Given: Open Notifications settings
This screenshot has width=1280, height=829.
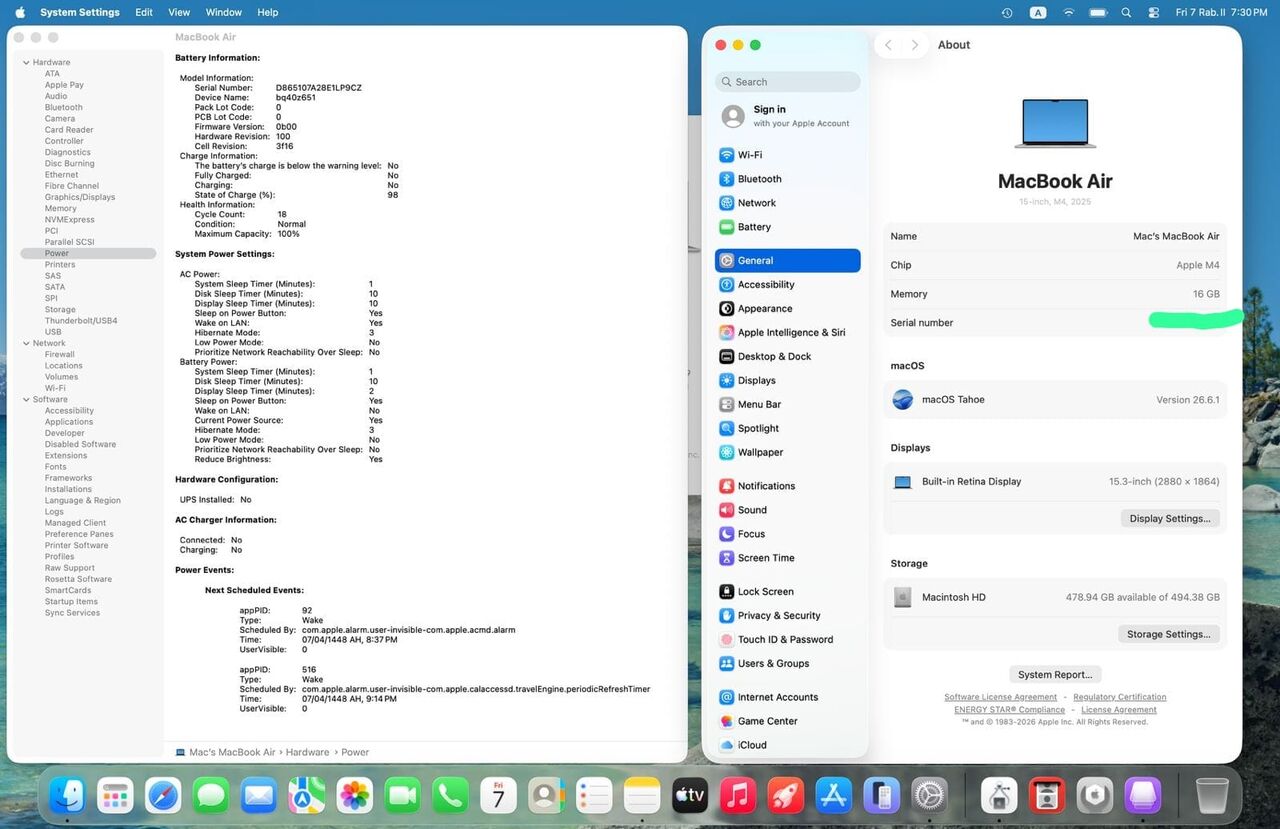Looking at the screenshot, I should click(x=787, y=486).
